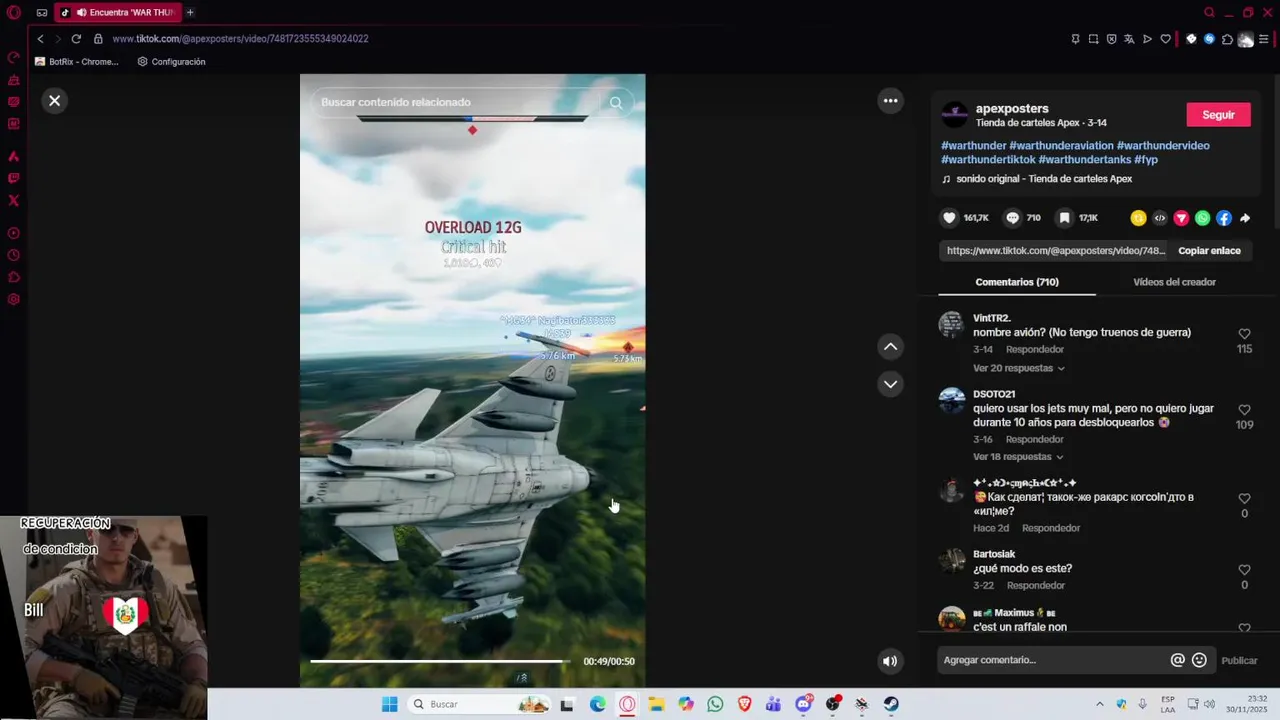This screenshot has width=1280, height=720.
Task: Open emoji picker in comment box
Action: tap(1199, 660)
